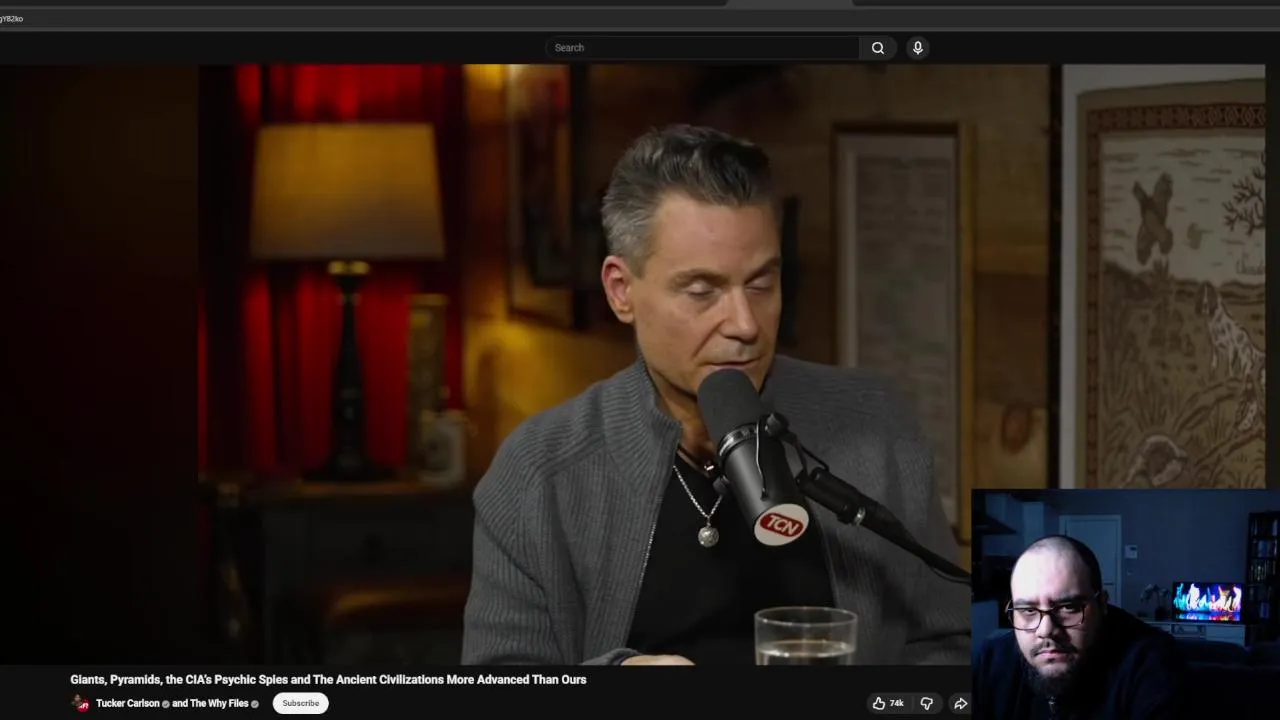Viewport: 1280px width, 720px height.
Task: Activate voice search microphone icon
Action: (x=917, y=48)
